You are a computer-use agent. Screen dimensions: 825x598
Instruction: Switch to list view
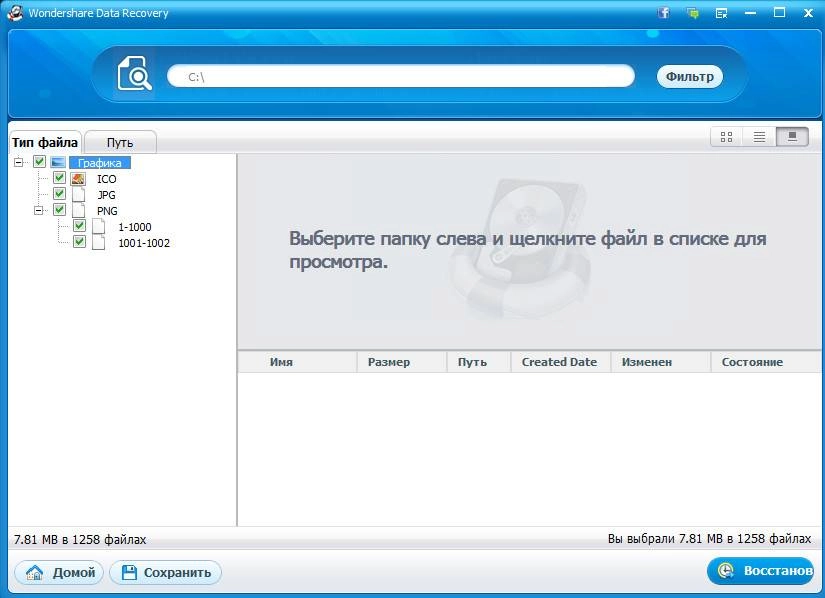(x=759, y=137)
